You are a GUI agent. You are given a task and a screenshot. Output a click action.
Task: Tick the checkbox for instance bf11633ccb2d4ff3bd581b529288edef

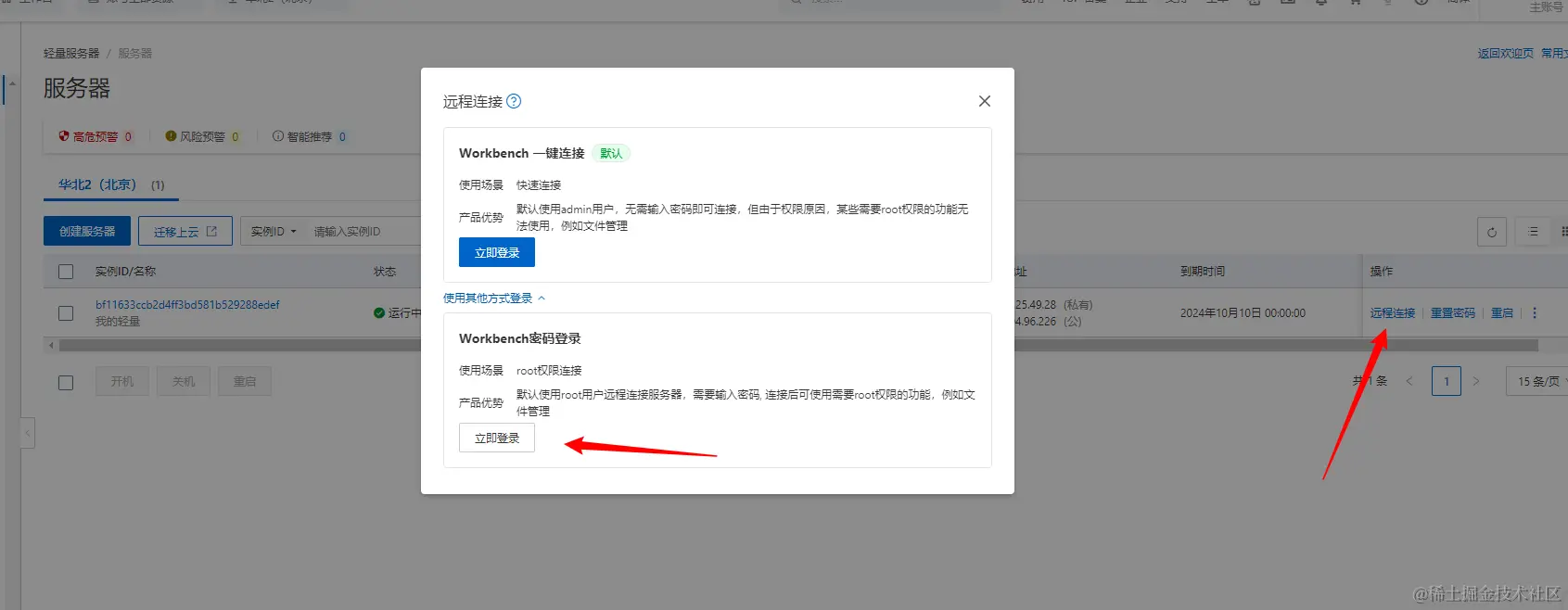(x=66, y=313)
